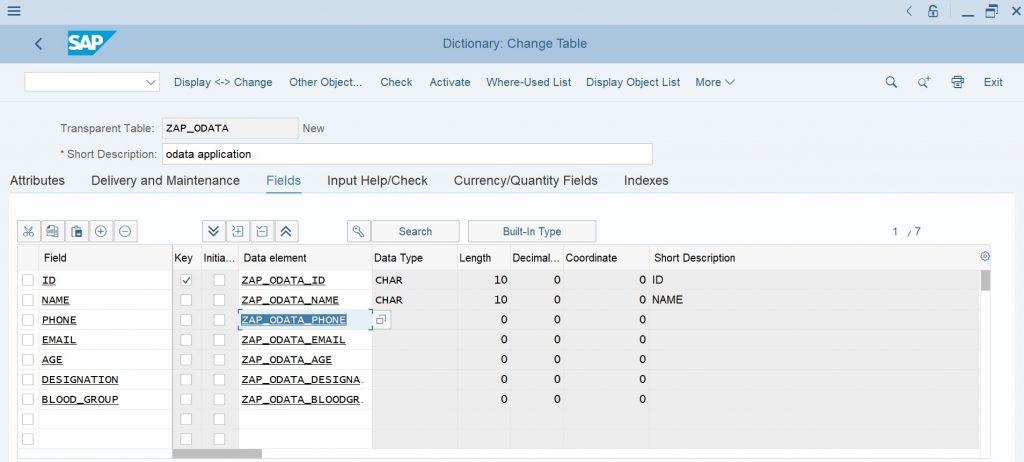Select the Fields tab

pyautogui.click(x=283, y=180)
